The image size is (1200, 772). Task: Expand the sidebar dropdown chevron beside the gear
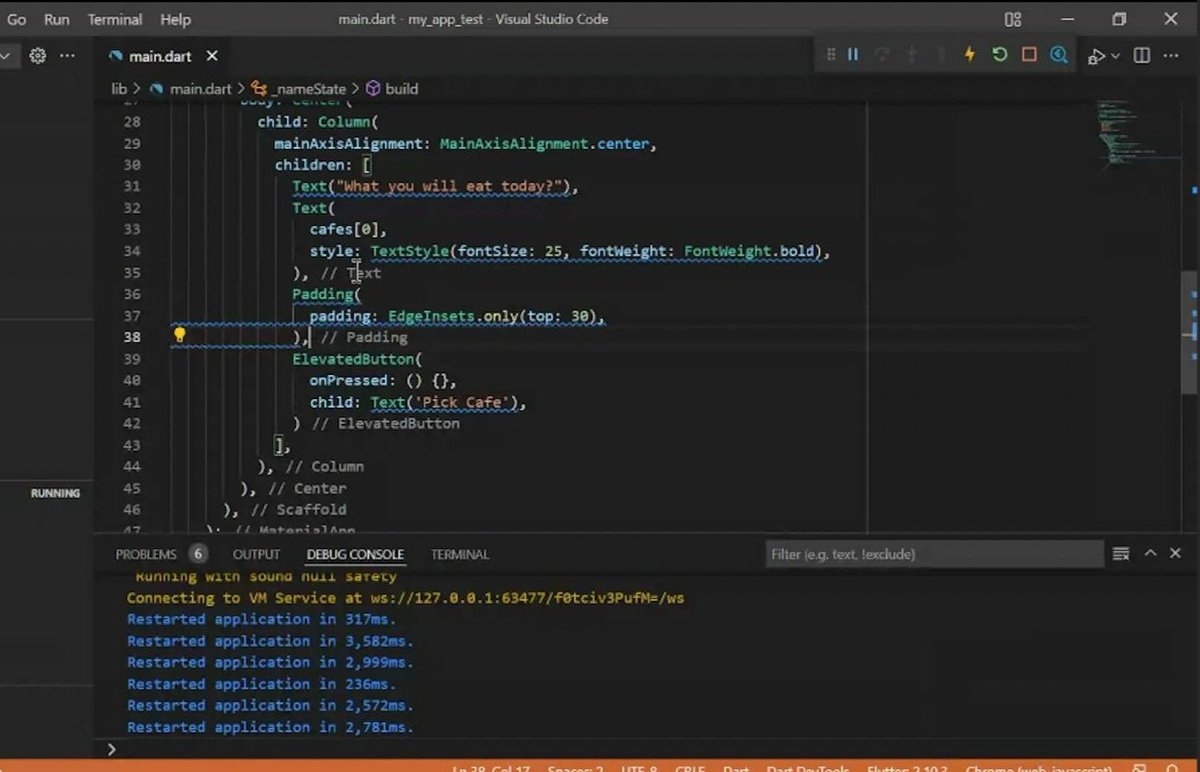coord(5,56)
